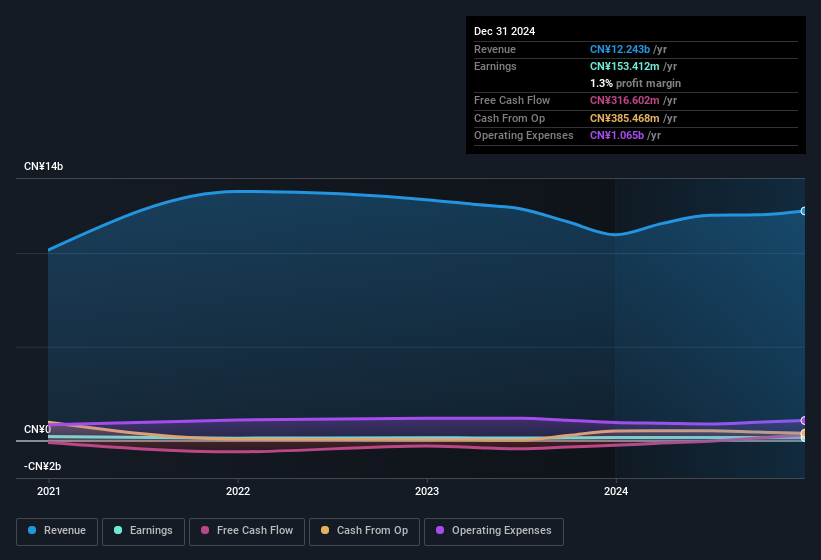
Task: Click the CN¥385.468m cash from op value
Action: pyautogui.click(x=625, y=118)
